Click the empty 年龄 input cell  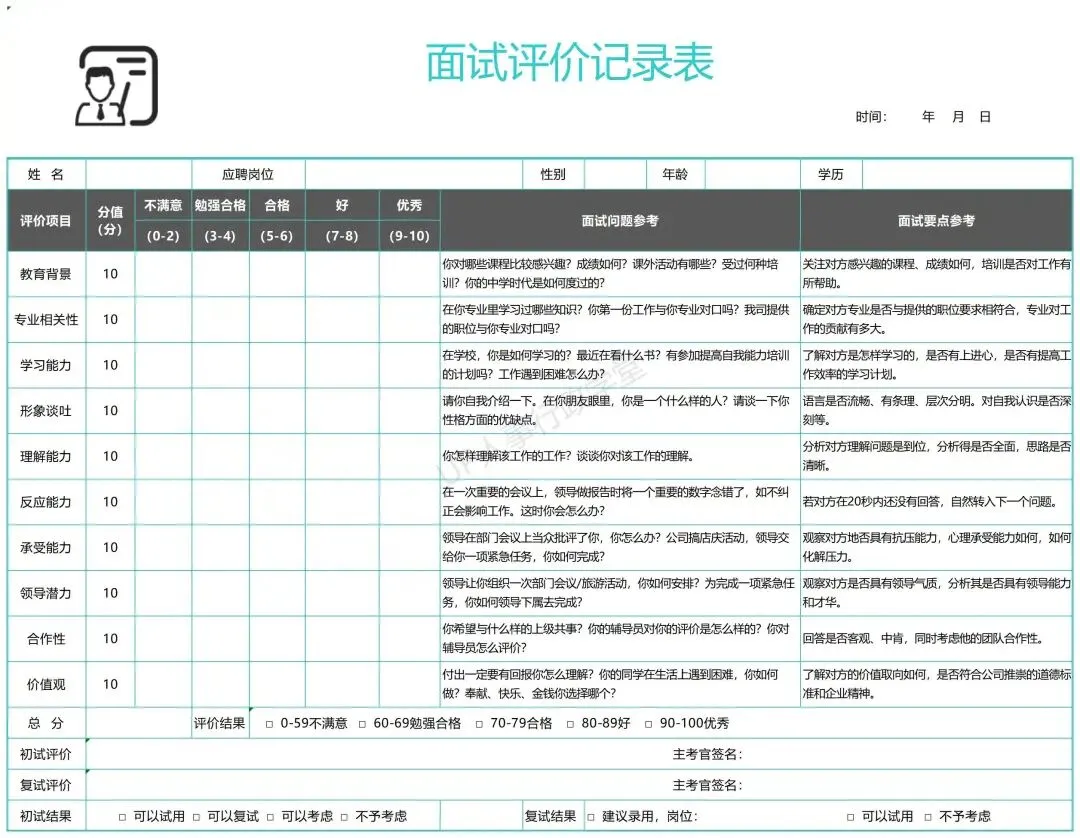(752, 174)
